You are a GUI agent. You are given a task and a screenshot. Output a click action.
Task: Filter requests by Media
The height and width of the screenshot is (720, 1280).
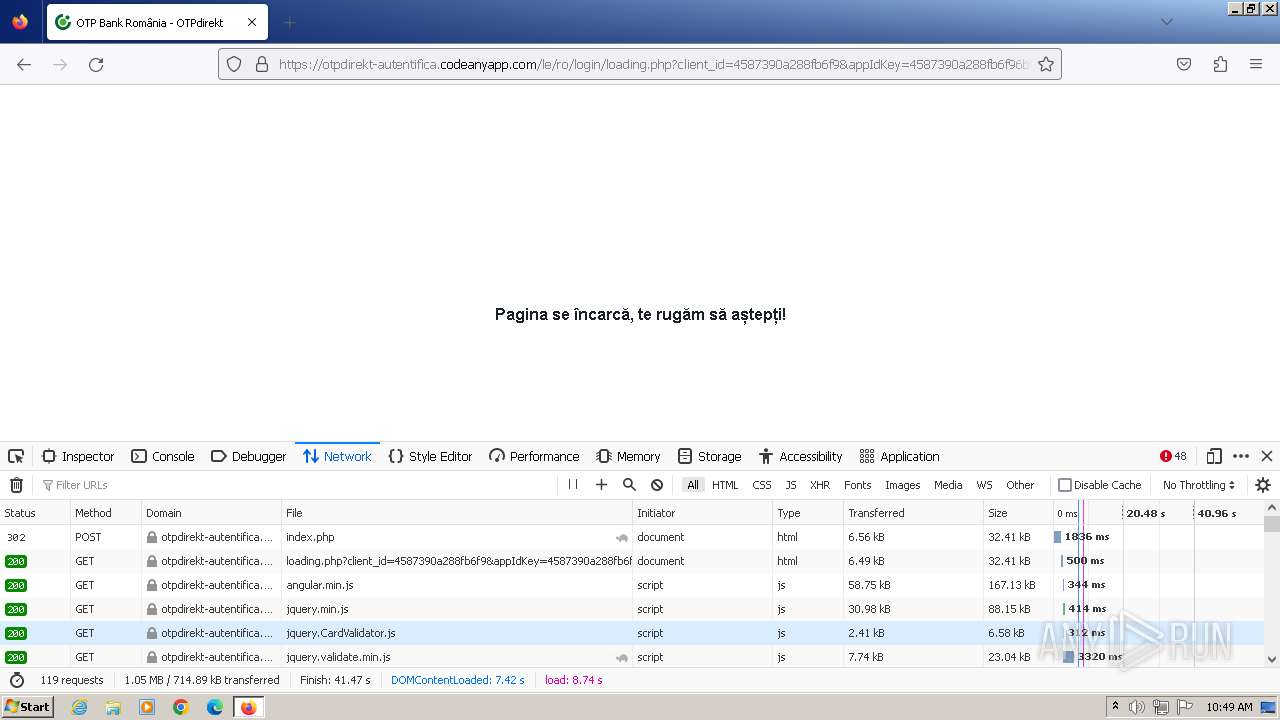click(x=948, y=485)
